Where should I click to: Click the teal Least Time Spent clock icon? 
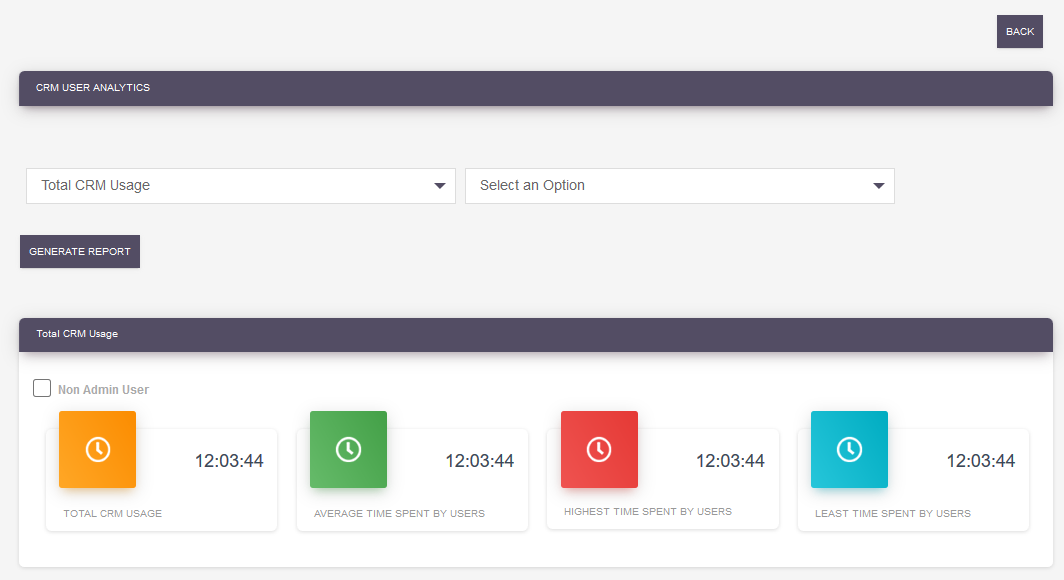coord(850,449)
